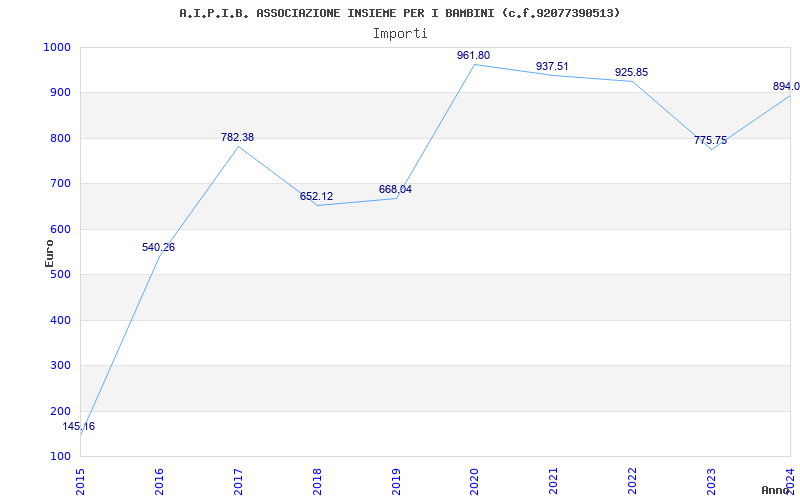Select data label 961.80

coord(473,56)
